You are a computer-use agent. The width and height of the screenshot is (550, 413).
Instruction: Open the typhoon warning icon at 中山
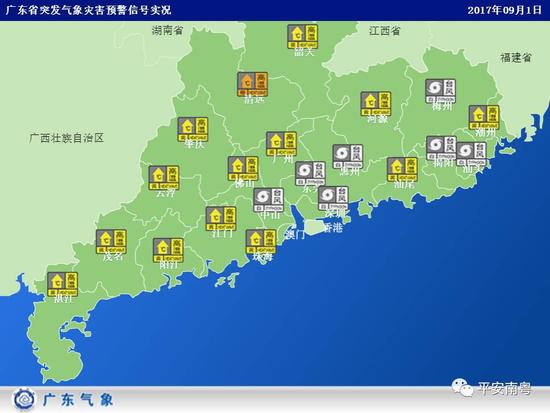pyautogui.click(x=268, y=200)
